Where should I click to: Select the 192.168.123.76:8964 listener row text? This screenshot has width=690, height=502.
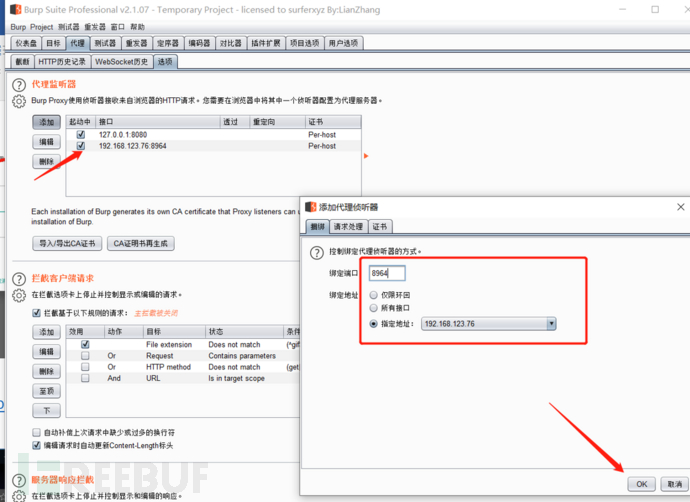point(132,146)
